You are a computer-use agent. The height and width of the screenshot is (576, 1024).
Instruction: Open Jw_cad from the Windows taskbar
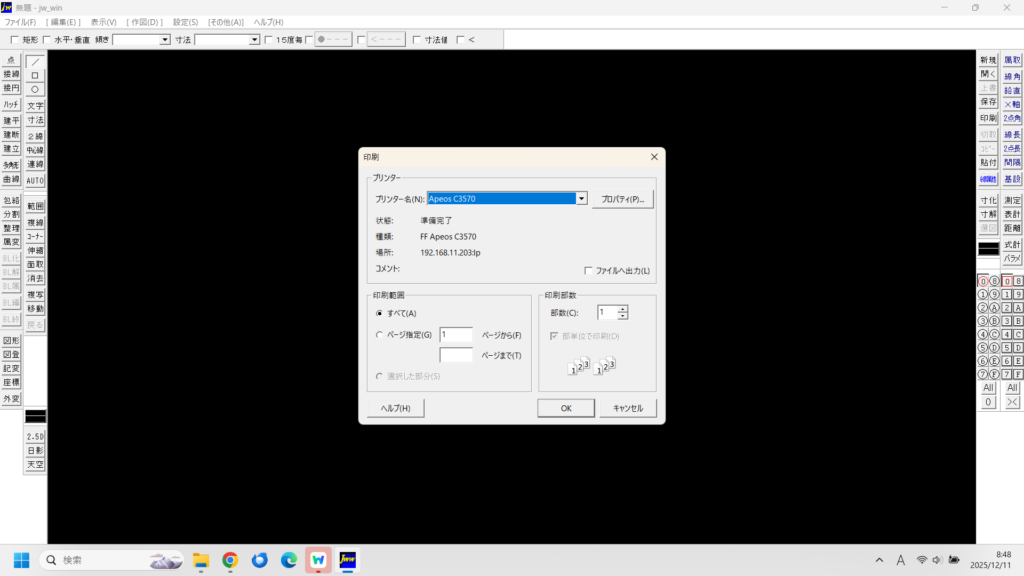(x=348, y=560)
